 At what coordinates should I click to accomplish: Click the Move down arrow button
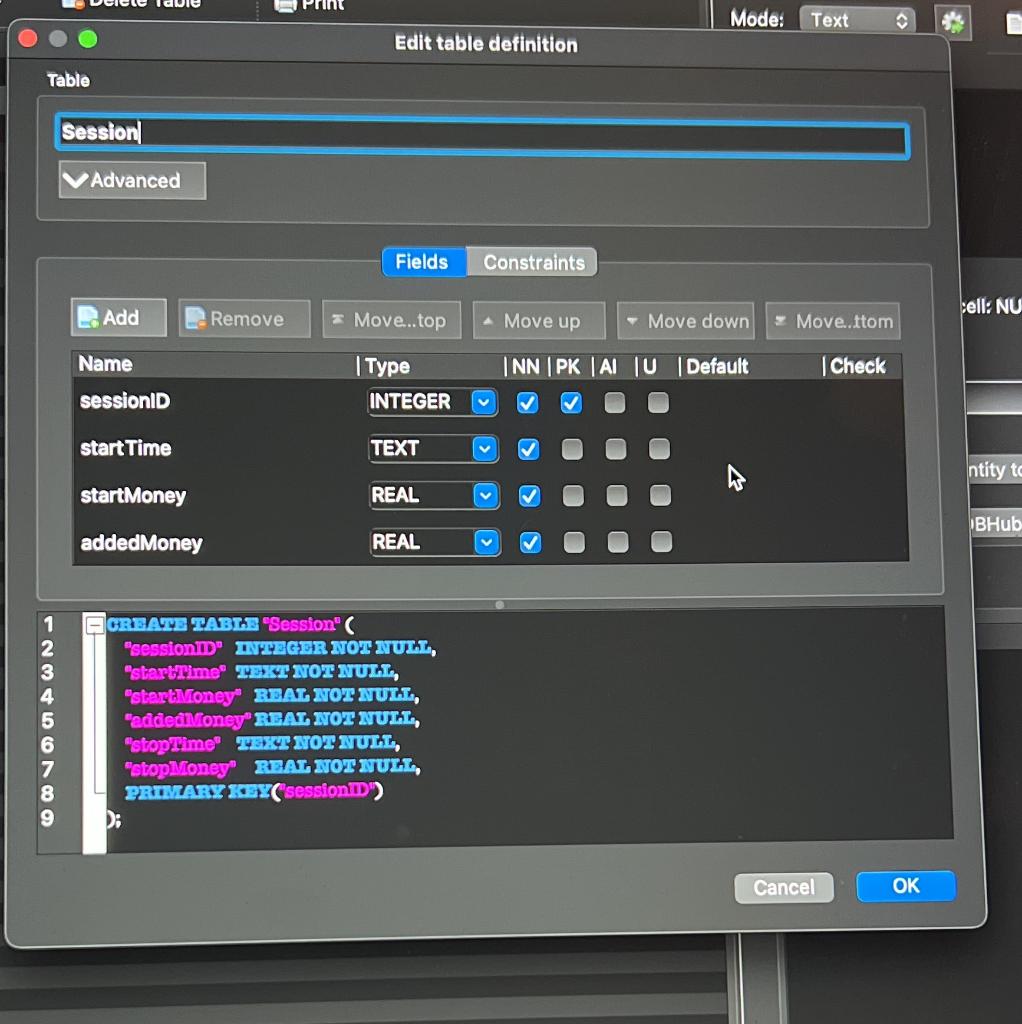686,321
